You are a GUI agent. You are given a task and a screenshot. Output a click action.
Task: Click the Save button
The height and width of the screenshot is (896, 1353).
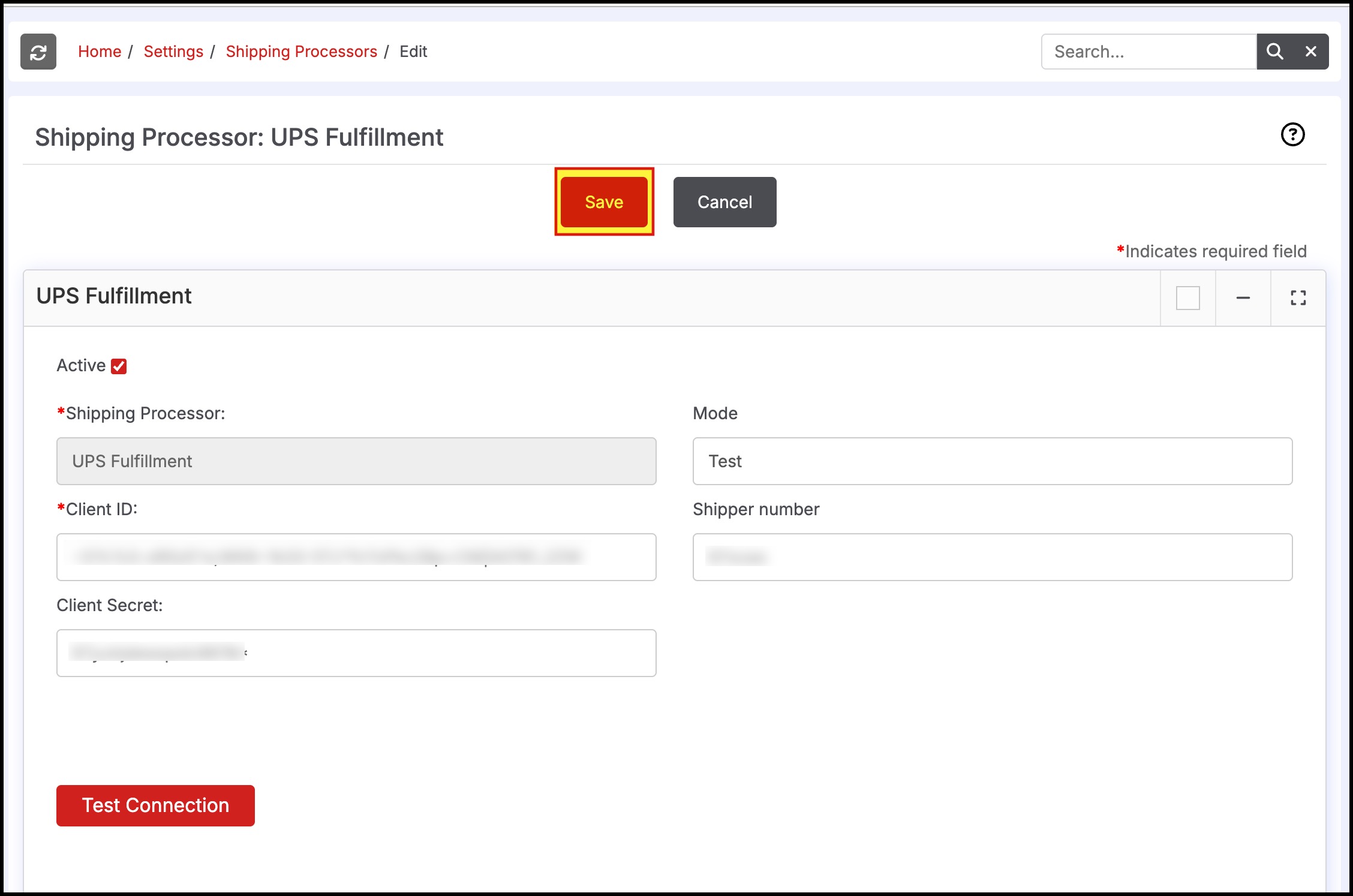604,202
